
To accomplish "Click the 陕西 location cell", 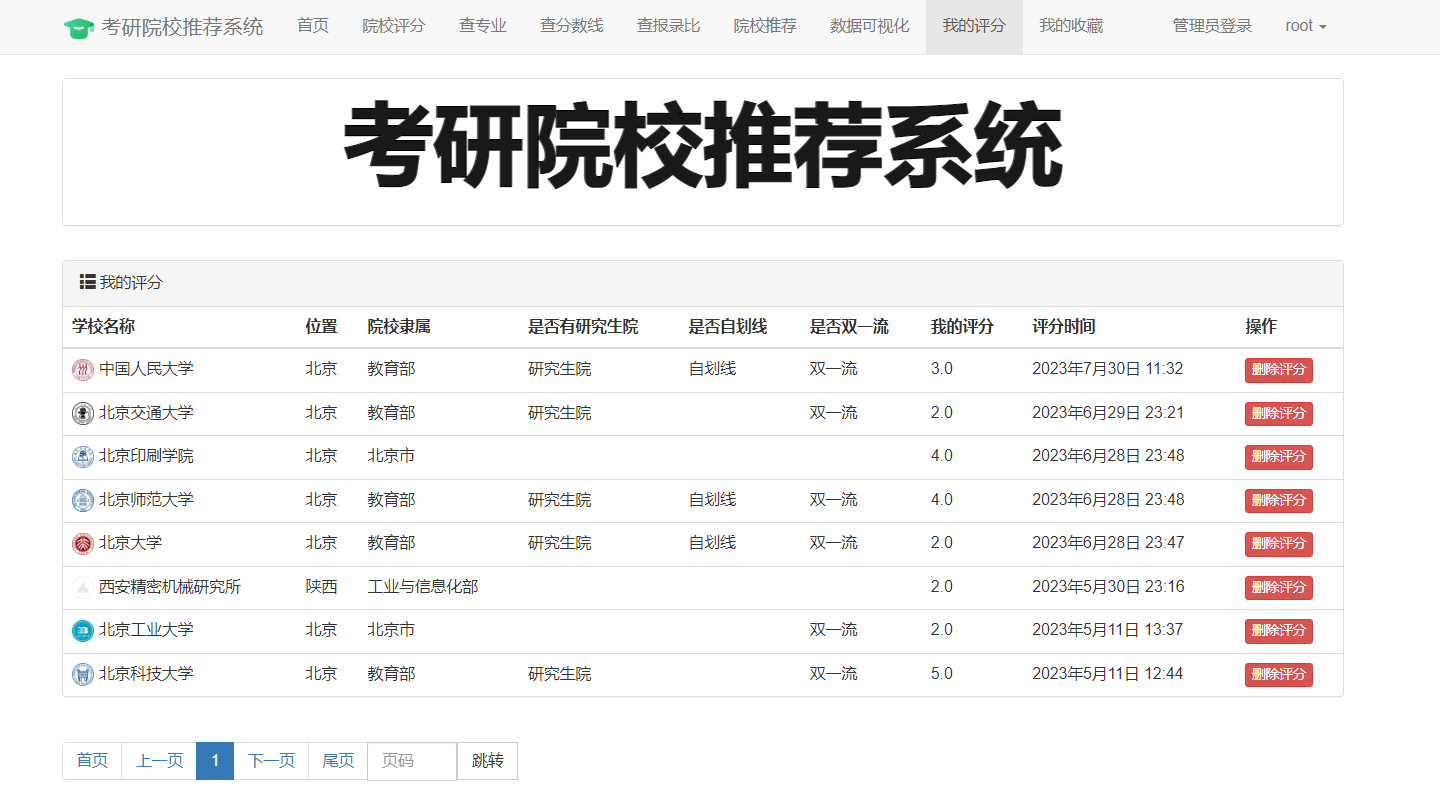I will coord(321,587).
